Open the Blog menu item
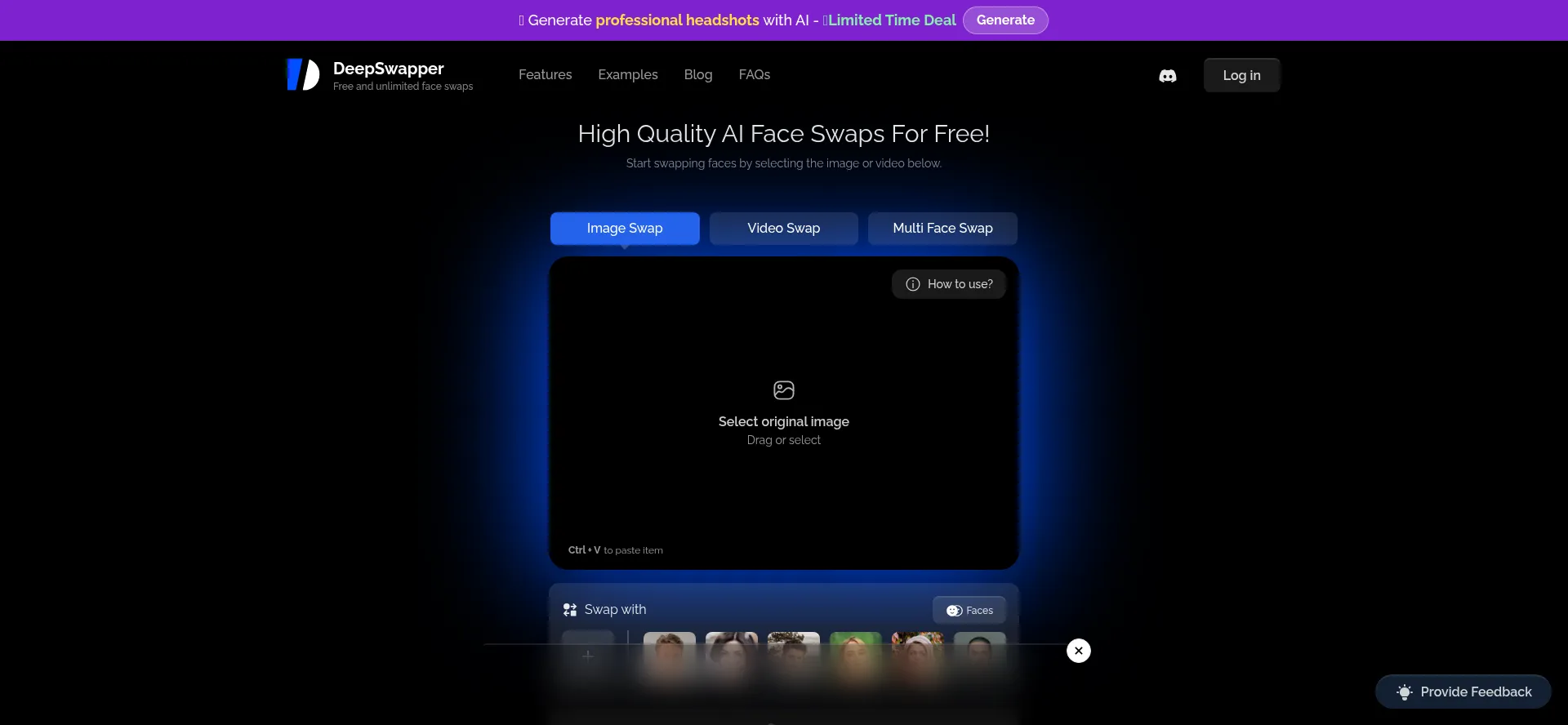This screenshot has height=725, width=1568. coord(698,74)
